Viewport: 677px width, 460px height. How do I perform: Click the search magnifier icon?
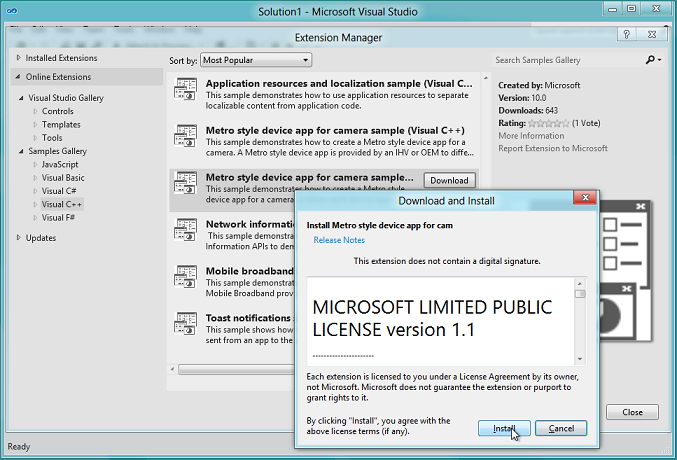tap(650, 60)
